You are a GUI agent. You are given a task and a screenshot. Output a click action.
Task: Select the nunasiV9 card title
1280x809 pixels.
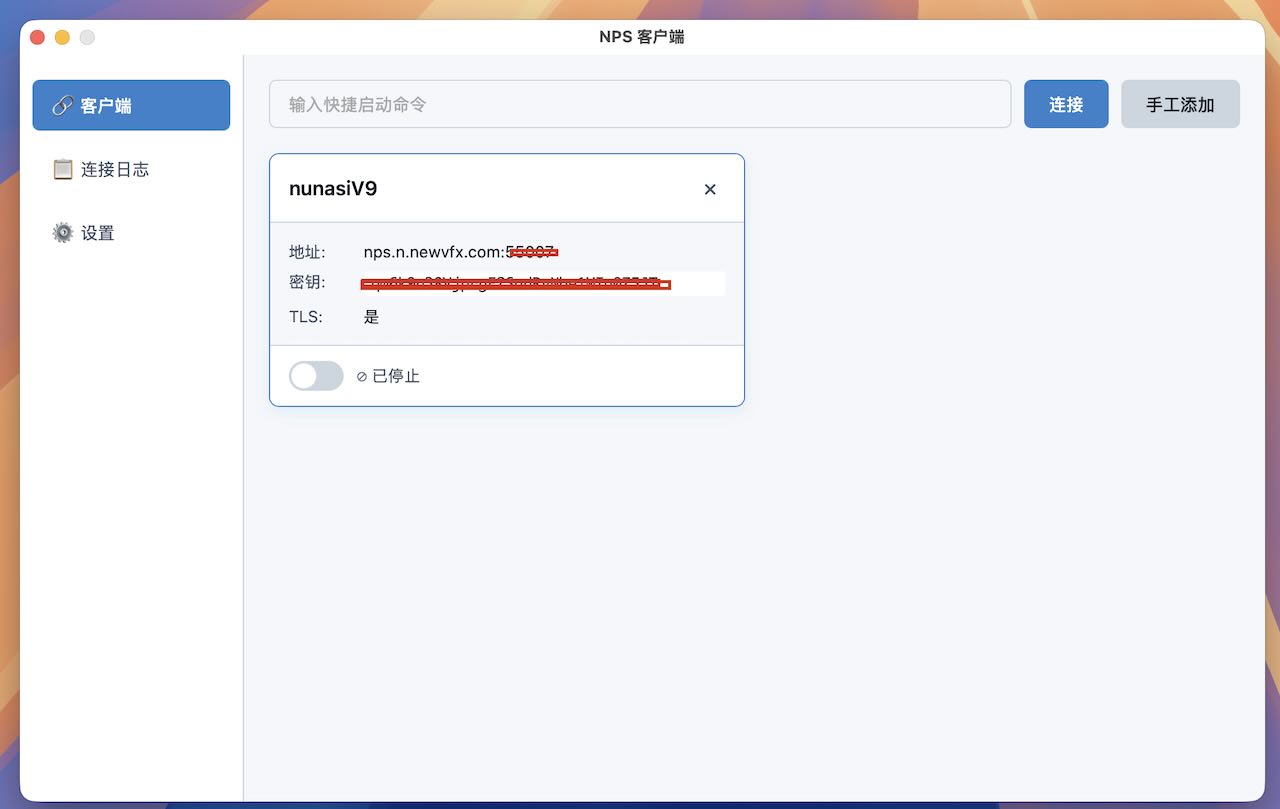(x=333, y=189)
